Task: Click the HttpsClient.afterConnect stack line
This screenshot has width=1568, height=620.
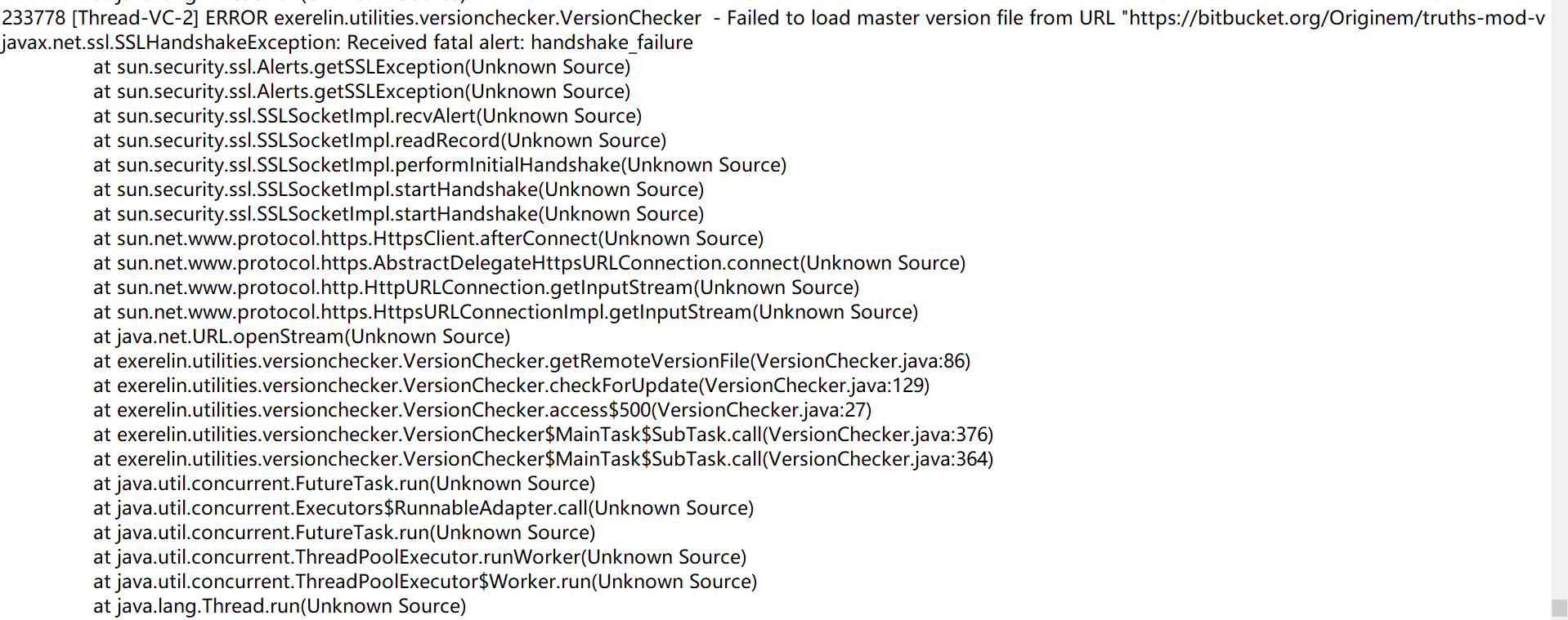Action: (x=428, y=239)
